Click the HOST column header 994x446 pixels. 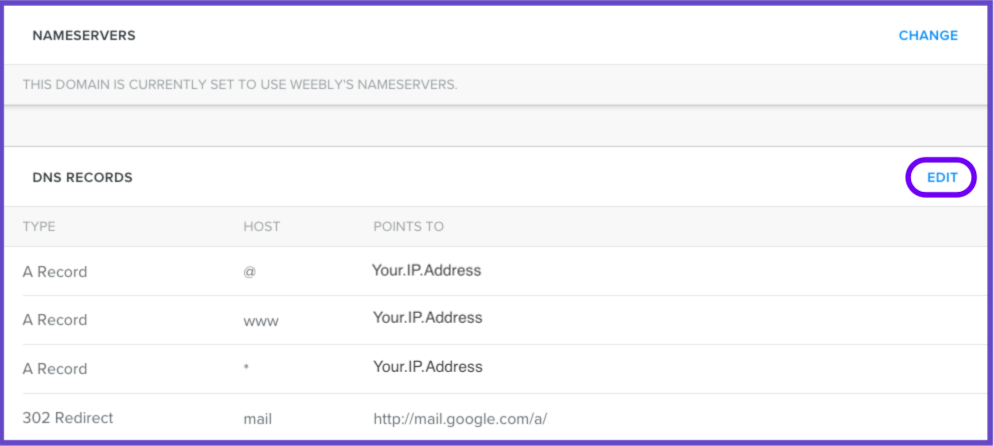click(x=262, y=227)
